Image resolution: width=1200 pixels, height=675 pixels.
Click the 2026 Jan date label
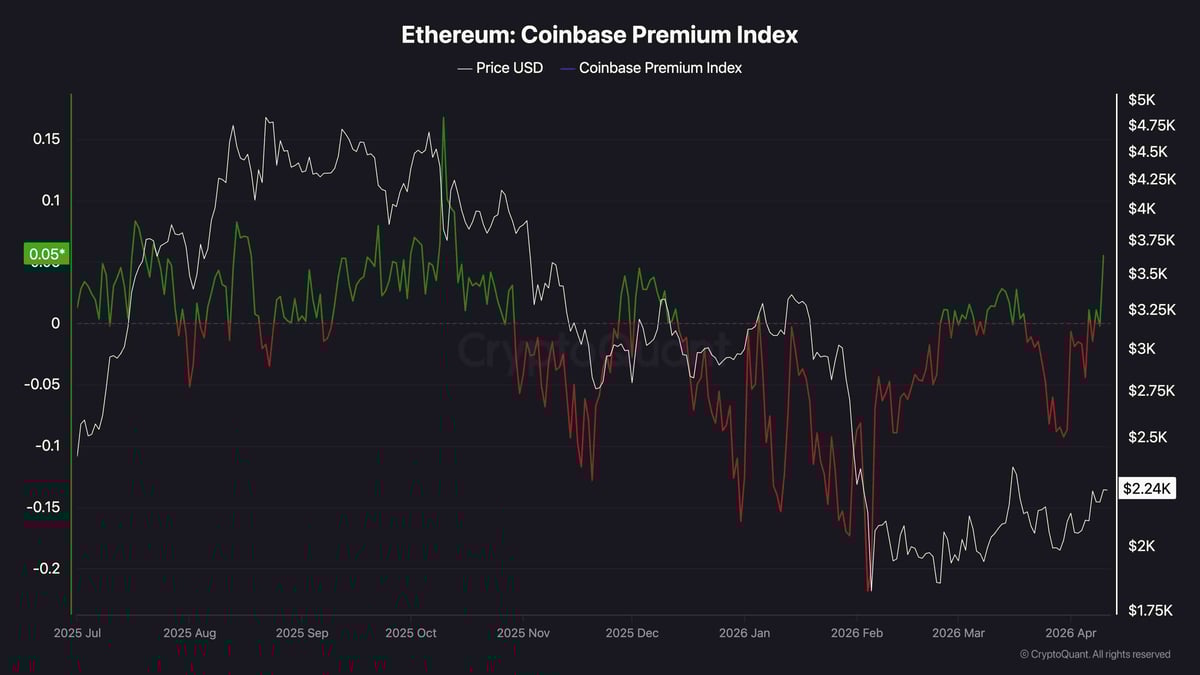point(745,633)
